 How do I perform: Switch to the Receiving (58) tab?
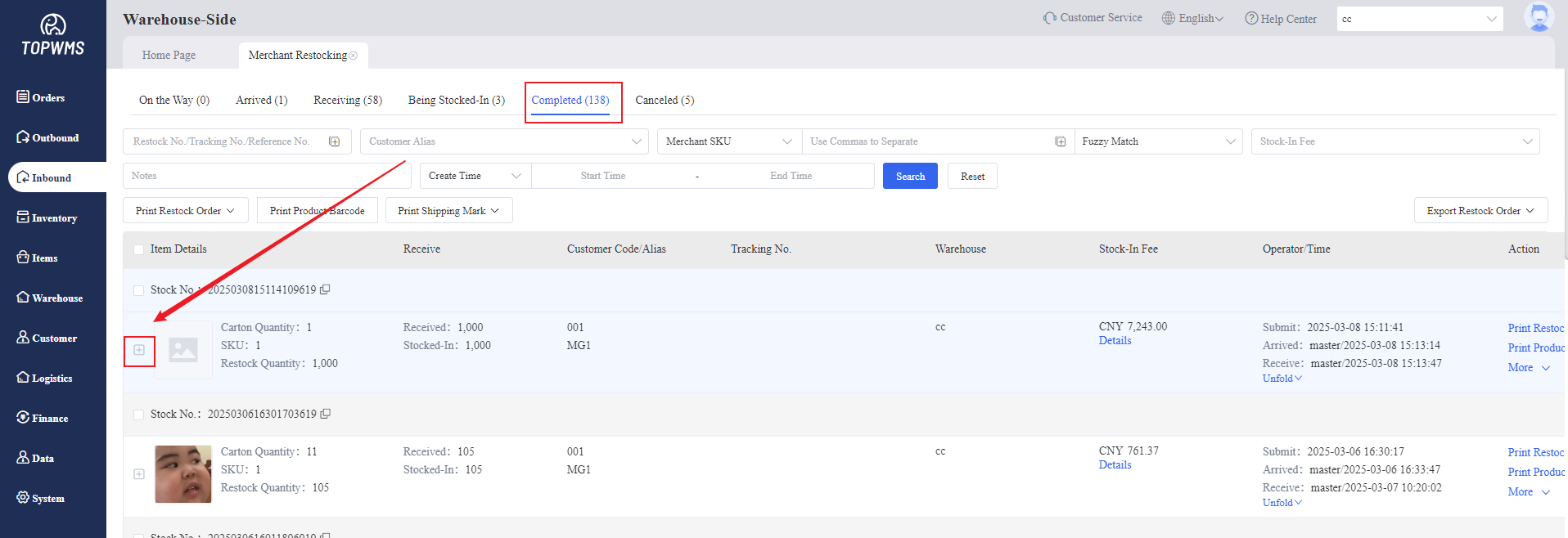point(348,100)
